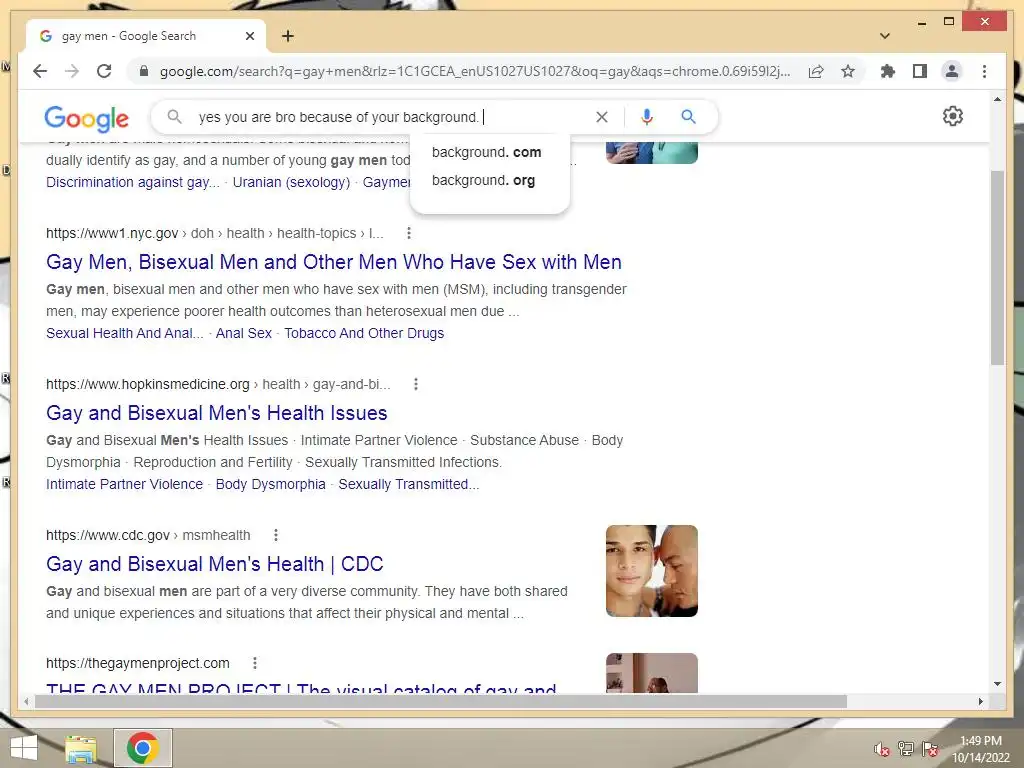Bookmark this tab with star icon
1024x768 pixels.
coord(848,71)
